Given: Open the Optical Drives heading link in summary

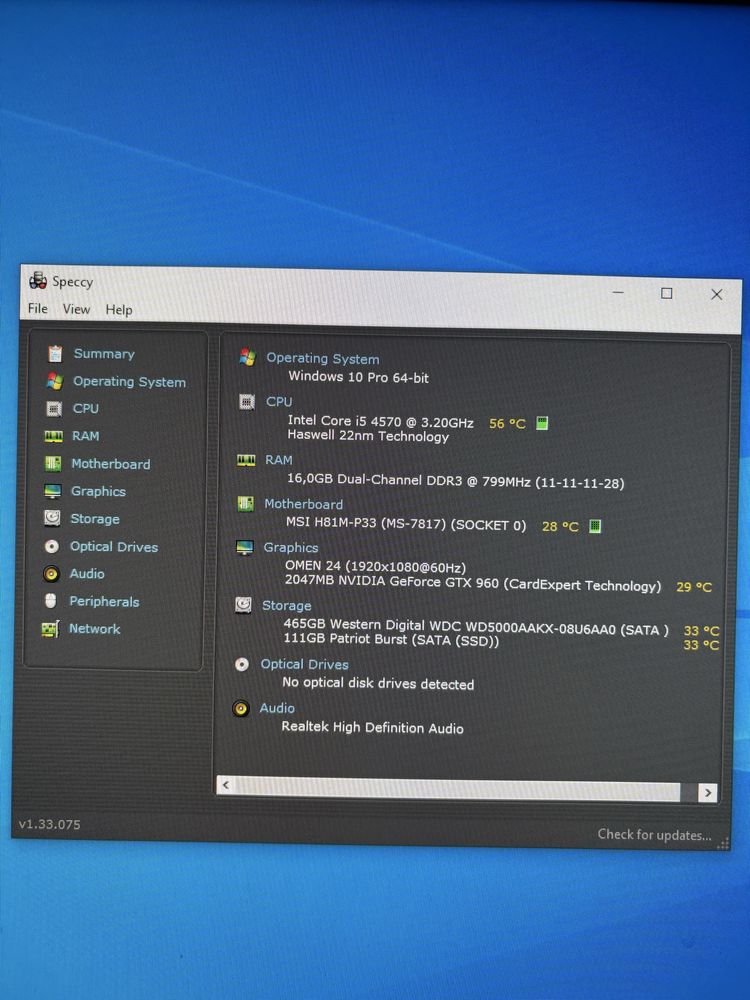Looking at the screenshot, I should pos(304,664).
